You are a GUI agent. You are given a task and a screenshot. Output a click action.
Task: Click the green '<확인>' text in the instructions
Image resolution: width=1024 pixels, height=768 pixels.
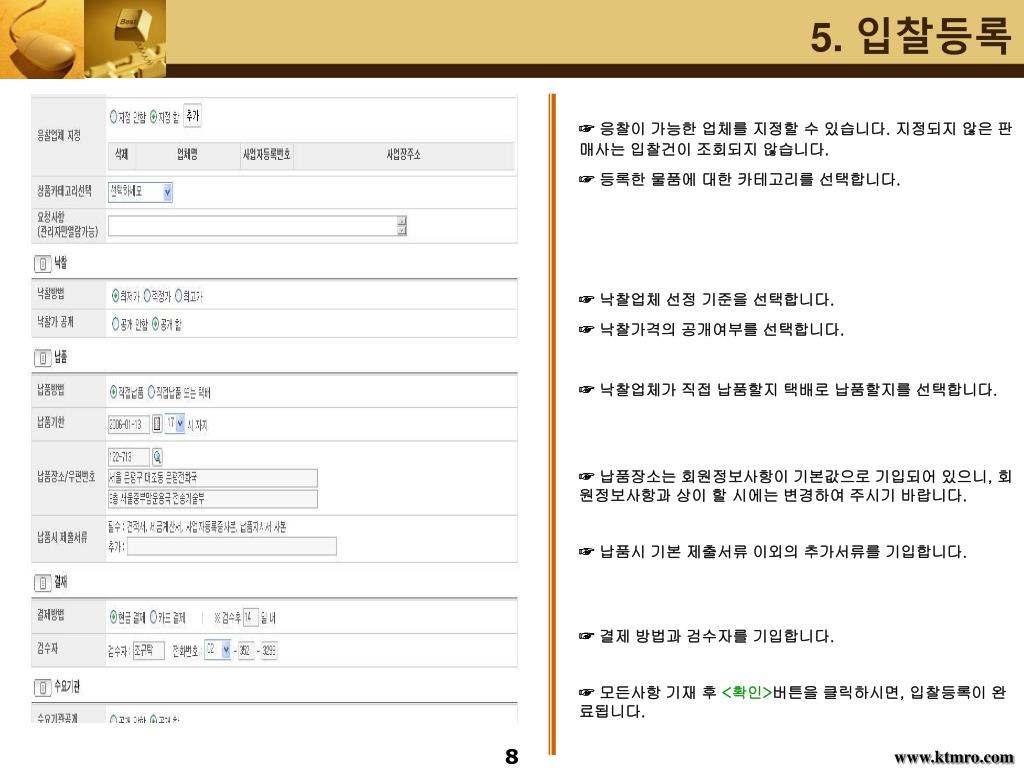[x=746, y=692]
